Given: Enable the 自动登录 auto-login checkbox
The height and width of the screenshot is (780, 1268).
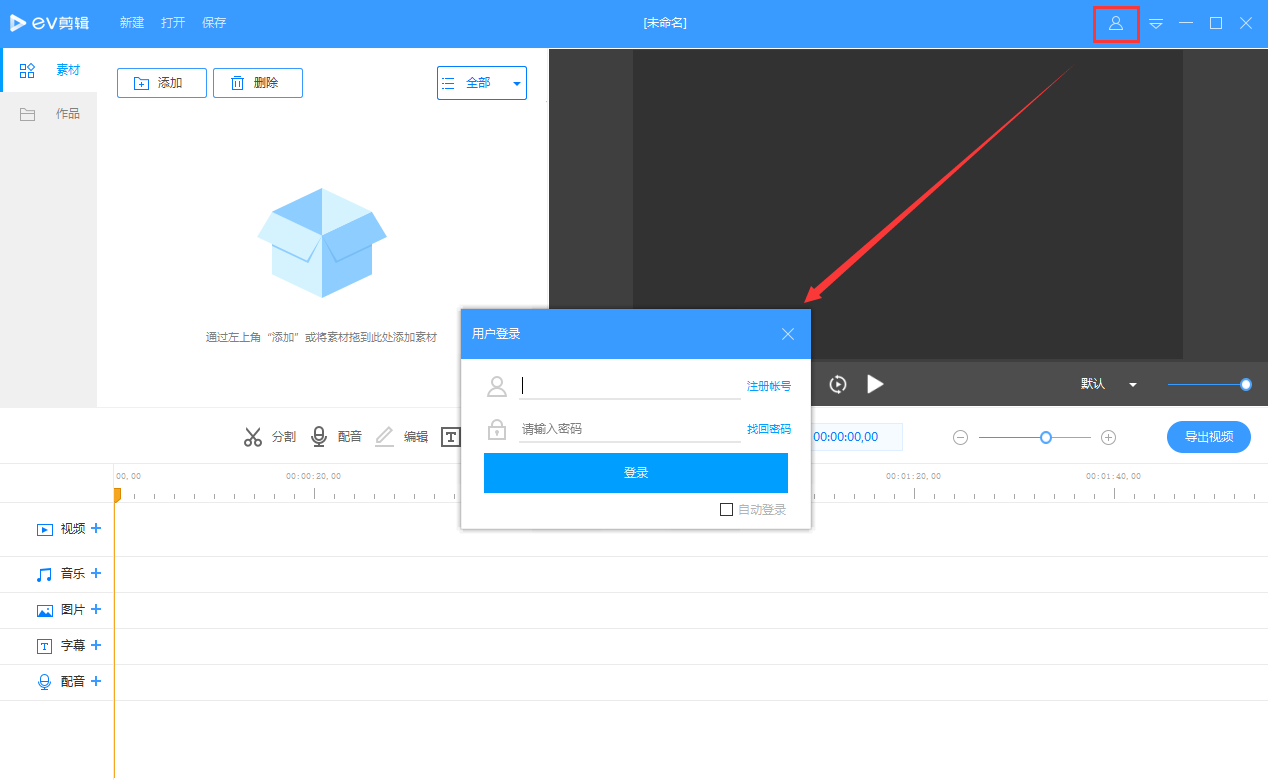Looking at the screenshot, I should point(726,509).
